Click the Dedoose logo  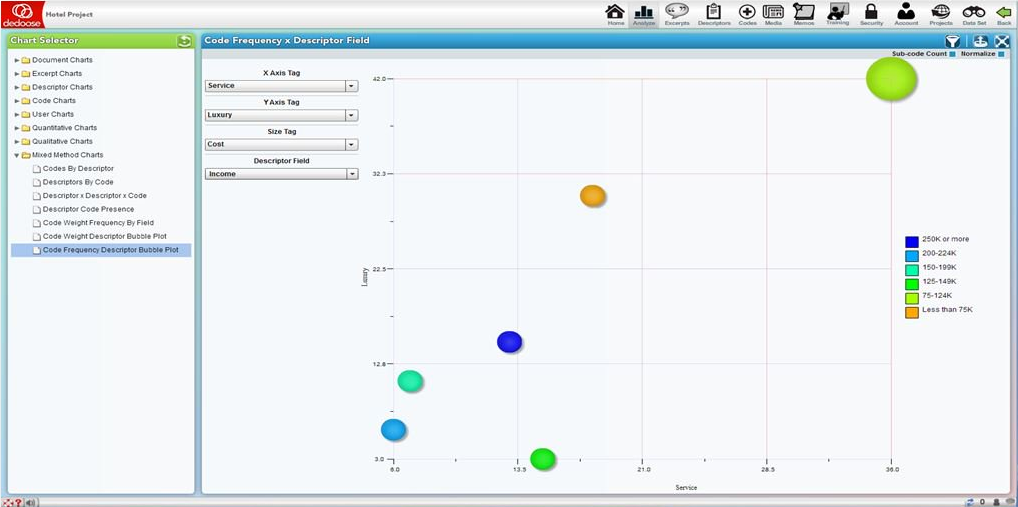click(x=21, y=14)
